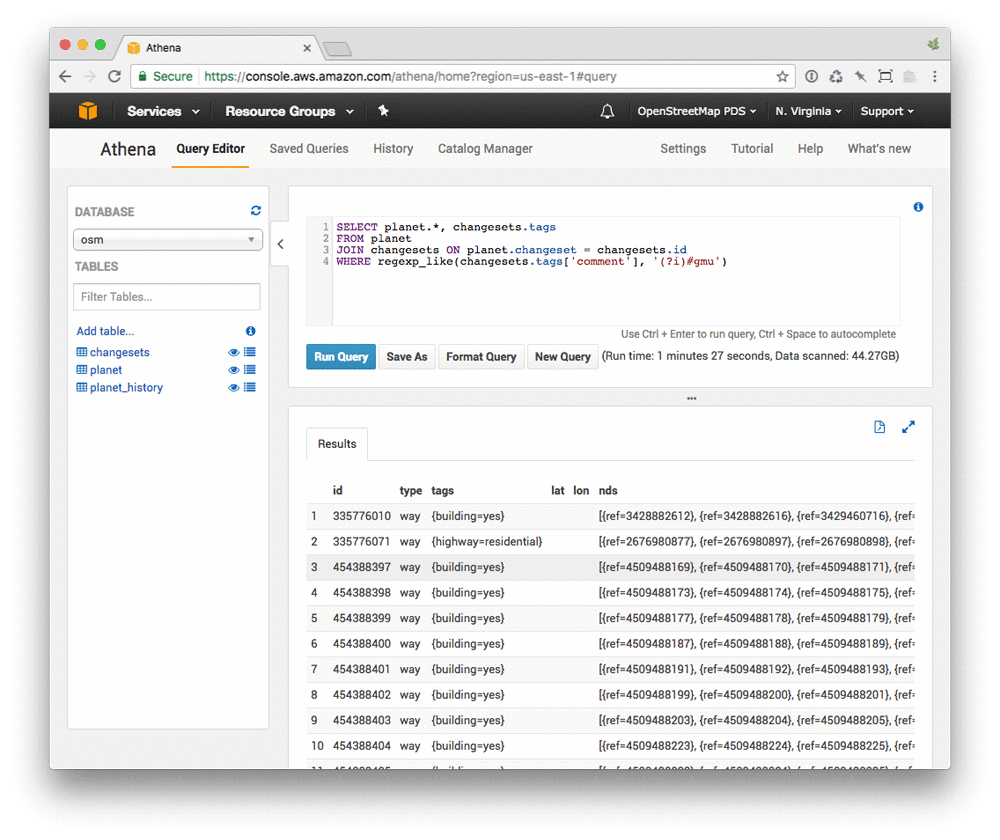
Task: Click the recycle extension icon in browser toolbar
Action: [835, 77]
